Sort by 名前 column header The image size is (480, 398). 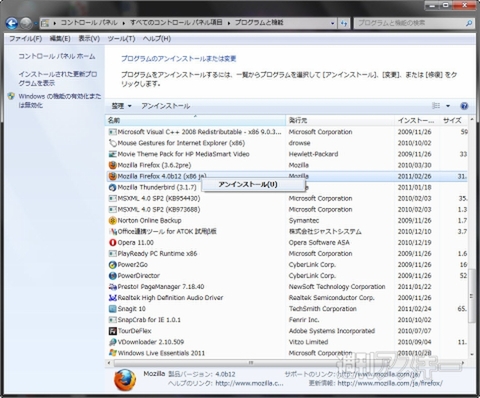pyautogui.click(x=195, y=120)
